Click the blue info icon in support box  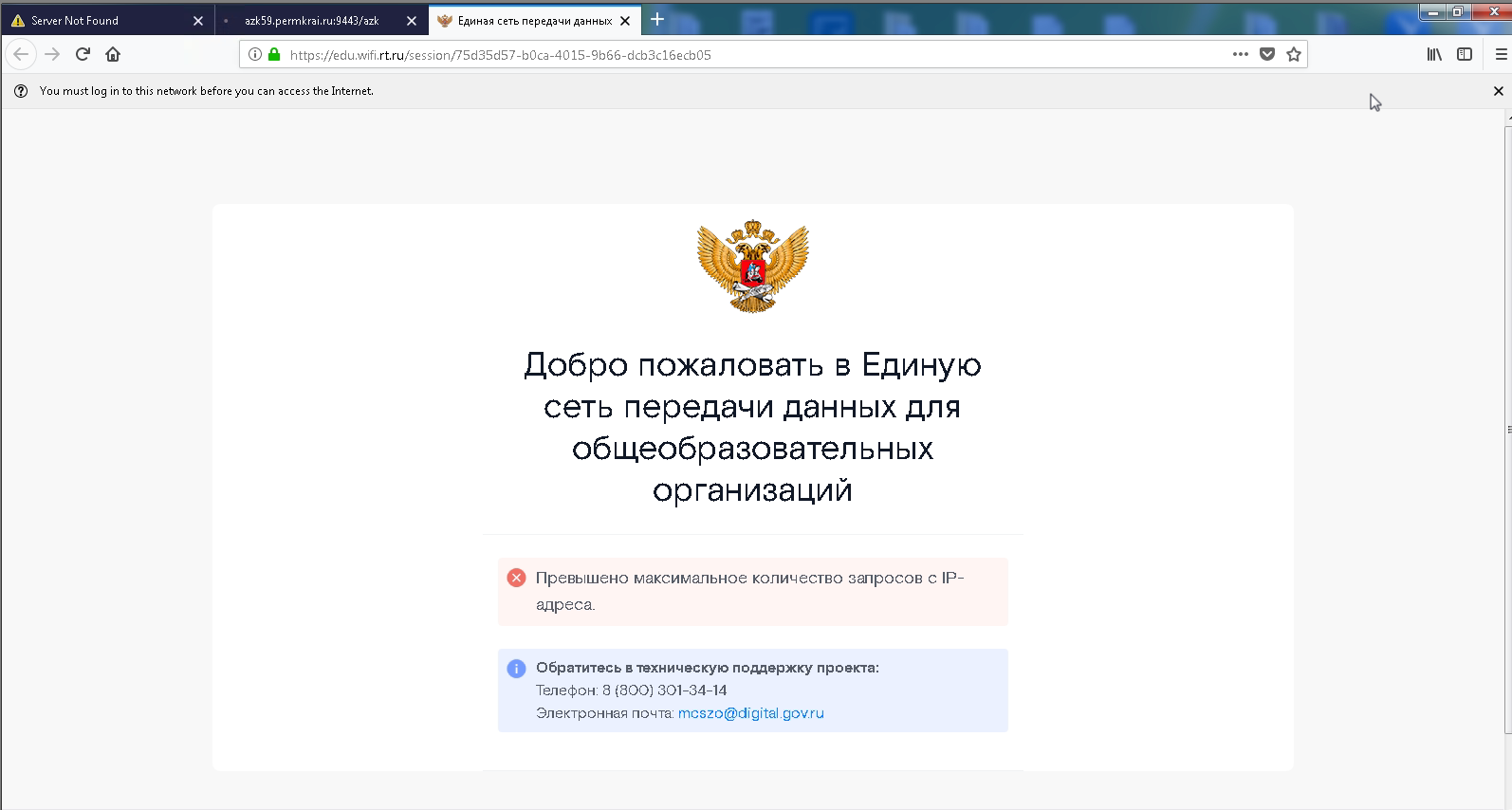point(516,669)
